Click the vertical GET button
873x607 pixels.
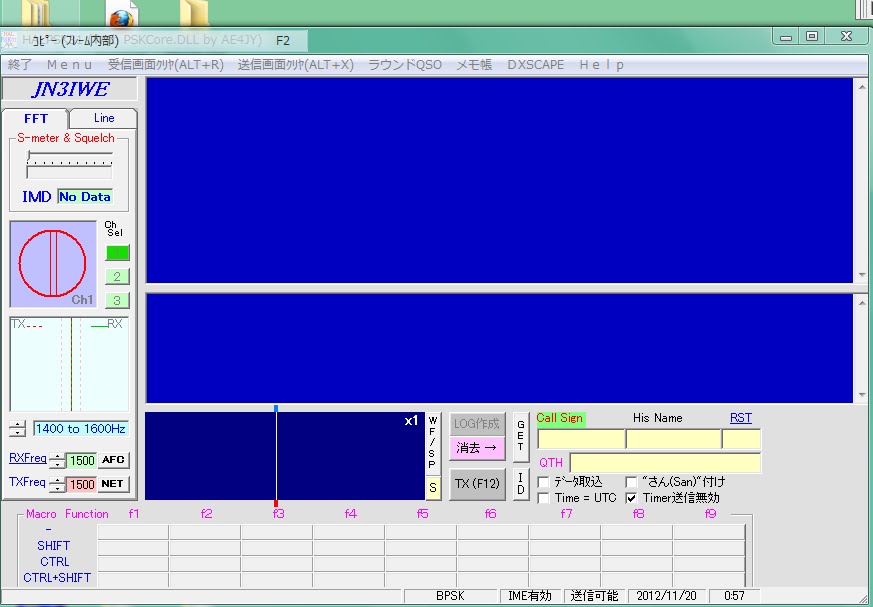[x=521, y=436]
